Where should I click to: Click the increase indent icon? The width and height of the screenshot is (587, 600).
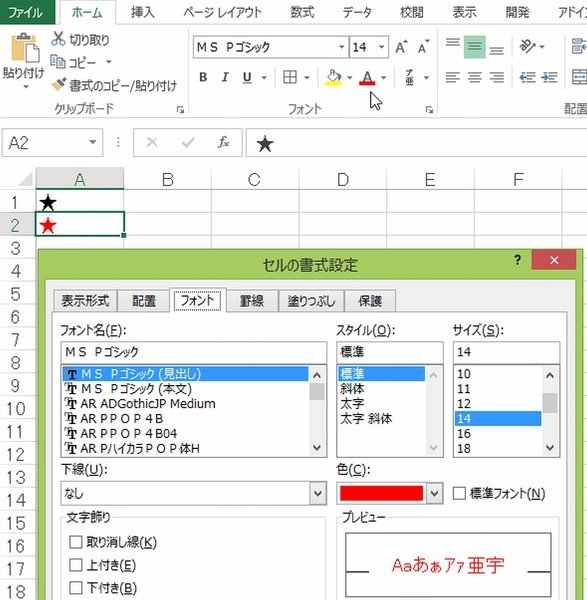point(549,77)
